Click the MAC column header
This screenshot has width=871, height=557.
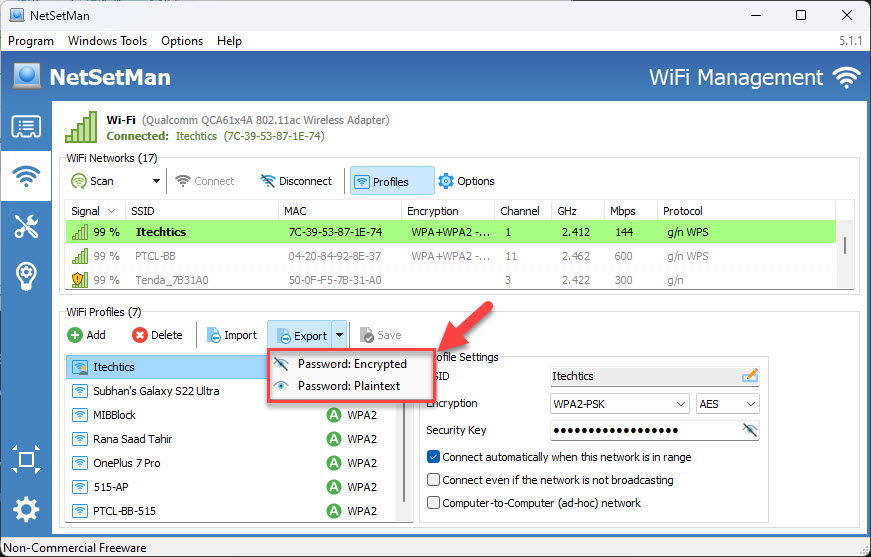340,211
